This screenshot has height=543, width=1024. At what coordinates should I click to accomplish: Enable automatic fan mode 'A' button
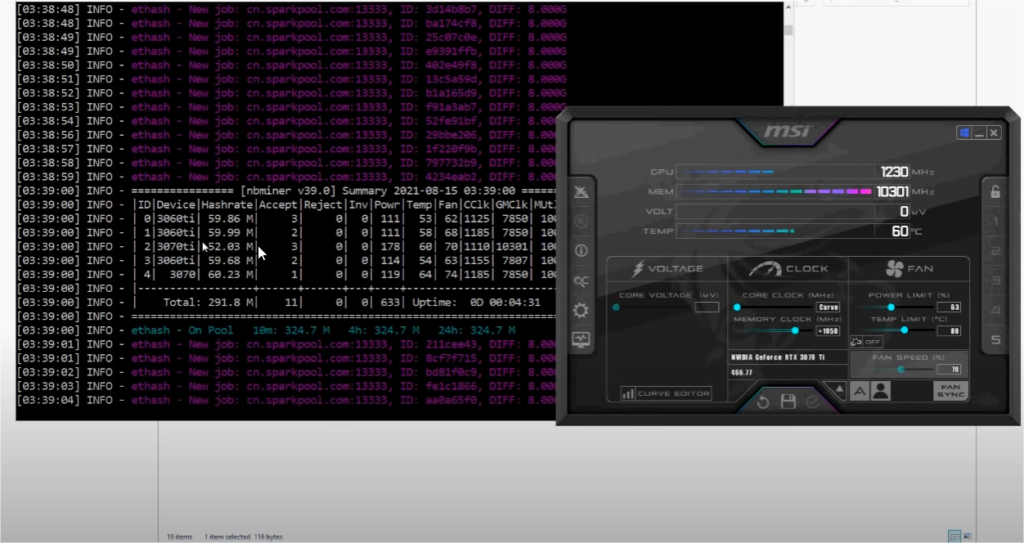859,391
